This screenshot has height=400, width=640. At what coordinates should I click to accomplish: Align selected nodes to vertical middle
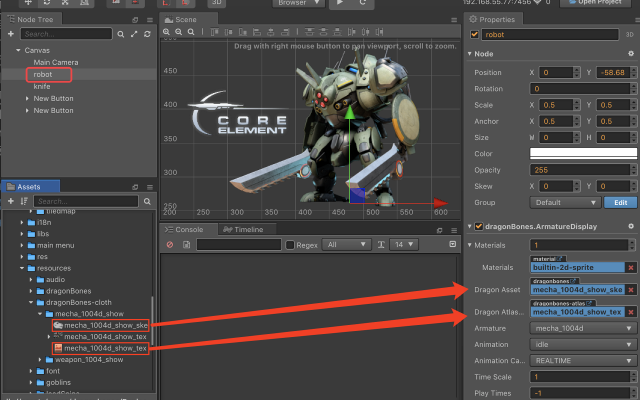pyautogui.click(x=229, y=32)
